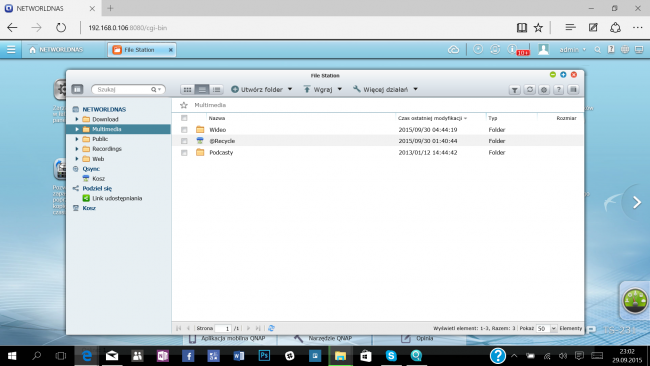Select Podziel się in sidebar
This screenshot has height=366, width=650.
[x=97, y=189]
